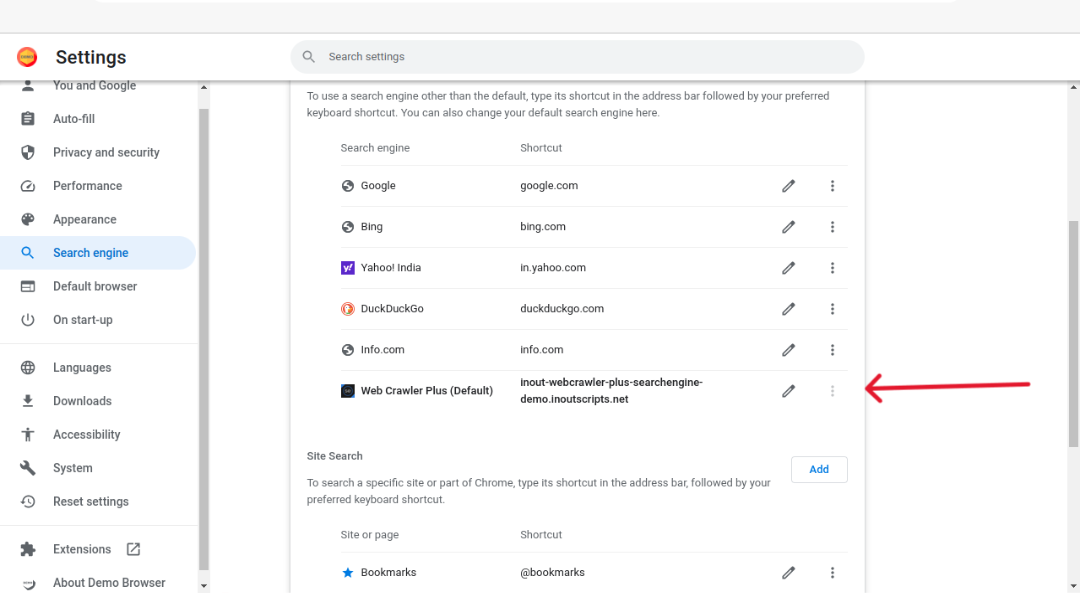Screen dimensions: 1080x593
Task: Open more actions menu for Bing
Action: pyautogui.click(x=832, y=227)
